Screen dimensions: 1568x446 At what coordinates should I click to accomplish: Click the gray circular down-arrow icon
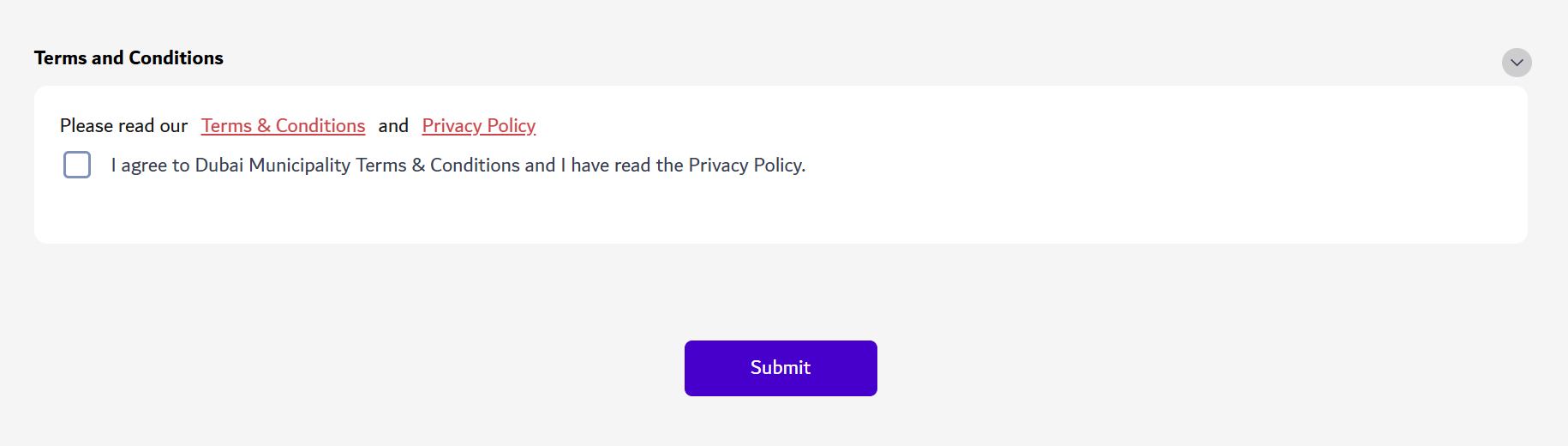[x=1517, y=63]
